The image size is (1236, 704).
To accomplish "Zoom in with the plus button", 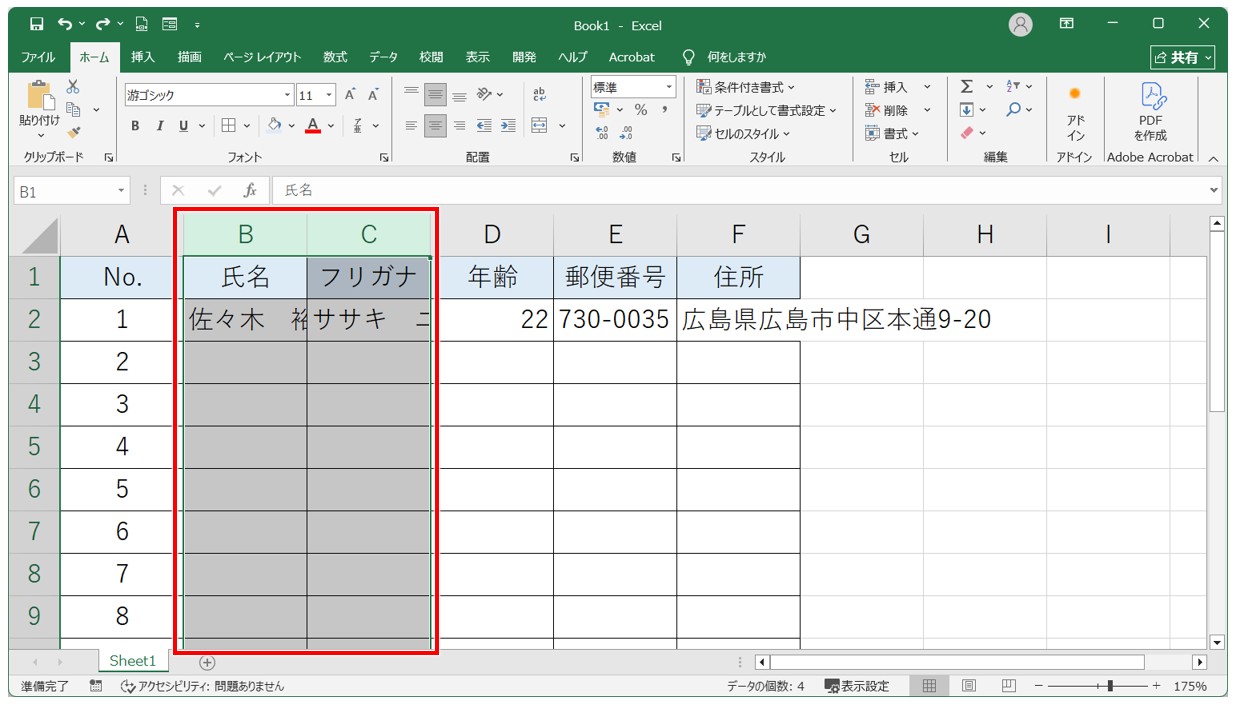I will (x=1156, y=686).
